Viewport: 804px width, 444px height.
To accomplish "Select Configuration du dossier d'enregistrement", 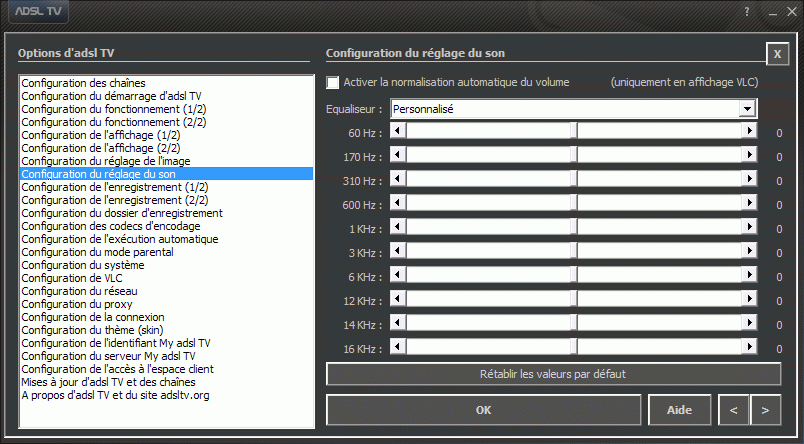I will tap(166, 213).
